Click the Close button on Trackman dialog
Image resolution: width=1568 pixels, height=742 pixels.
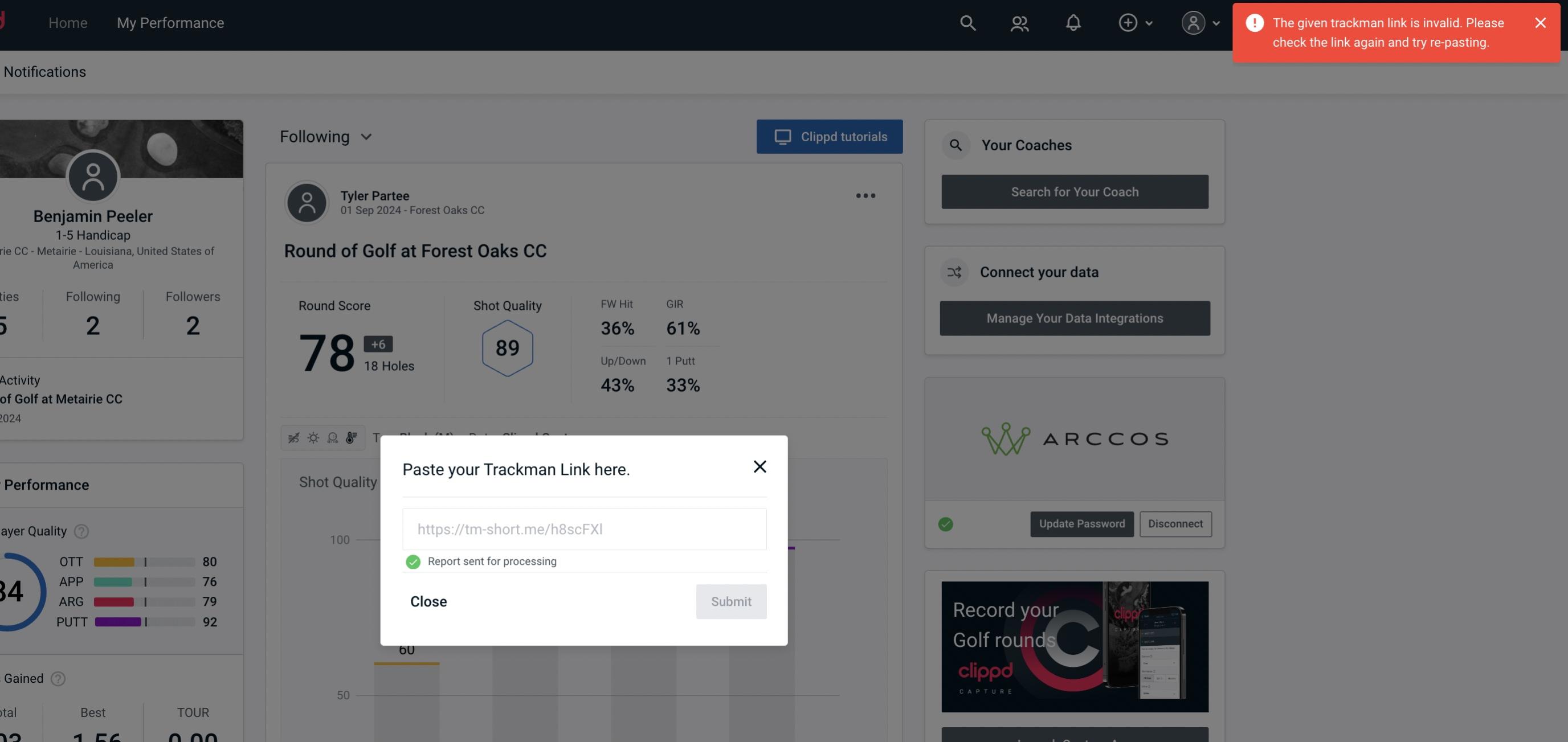point(428,601)
